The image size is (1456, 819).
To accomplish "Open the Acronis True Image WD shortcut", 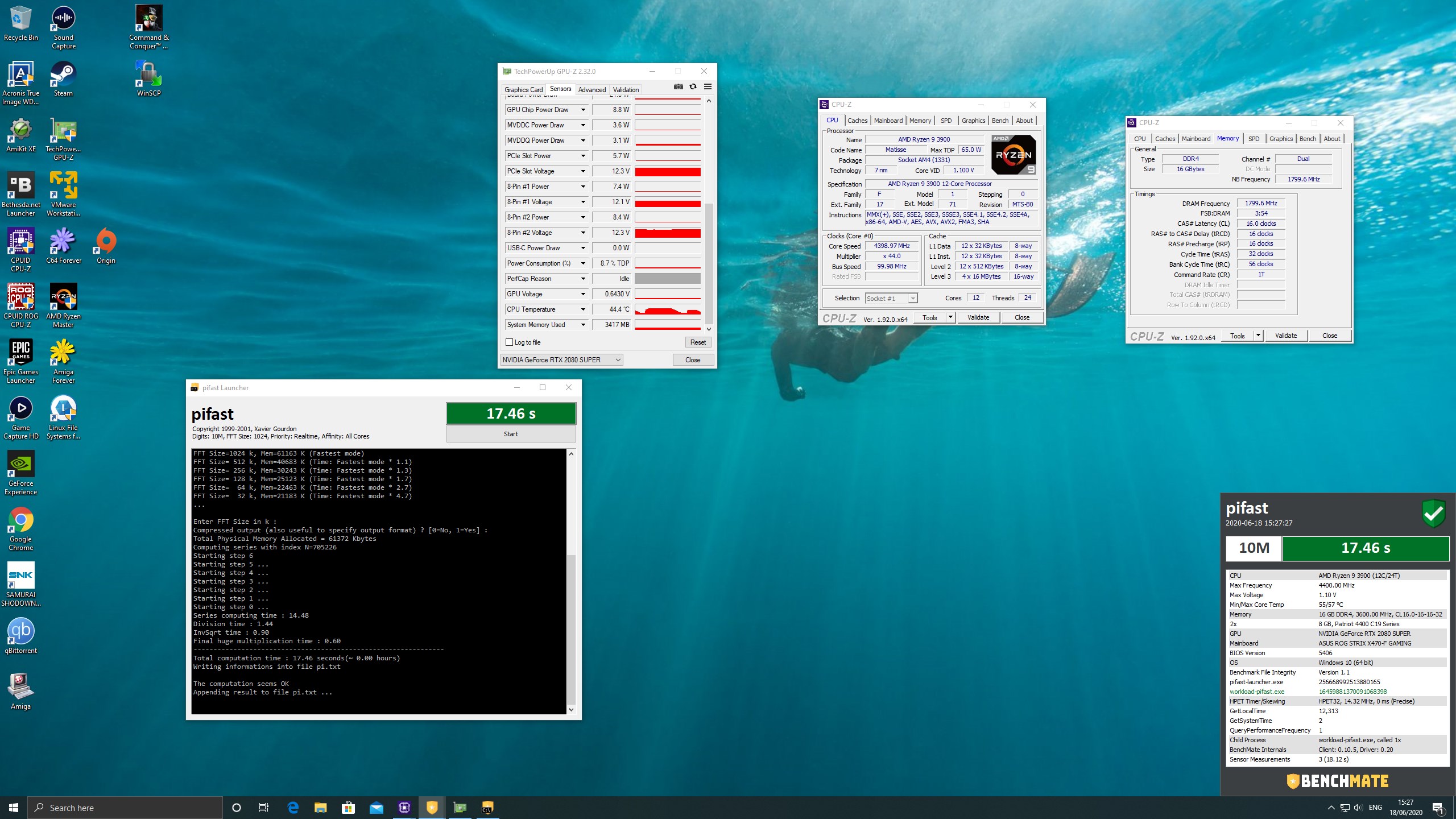I will tap(20, 83).
